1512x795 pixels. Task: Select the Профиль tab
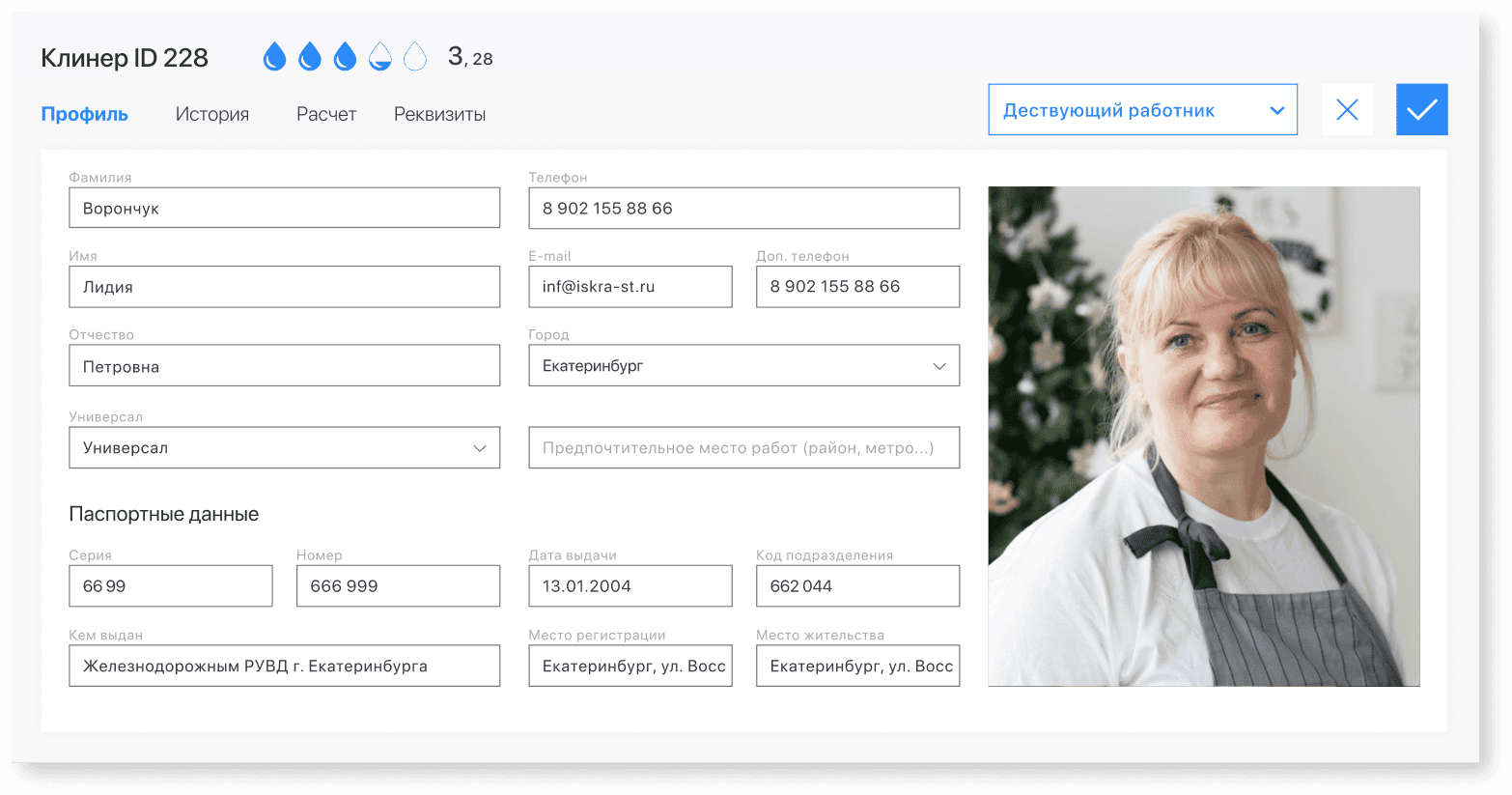pos(85,114)
